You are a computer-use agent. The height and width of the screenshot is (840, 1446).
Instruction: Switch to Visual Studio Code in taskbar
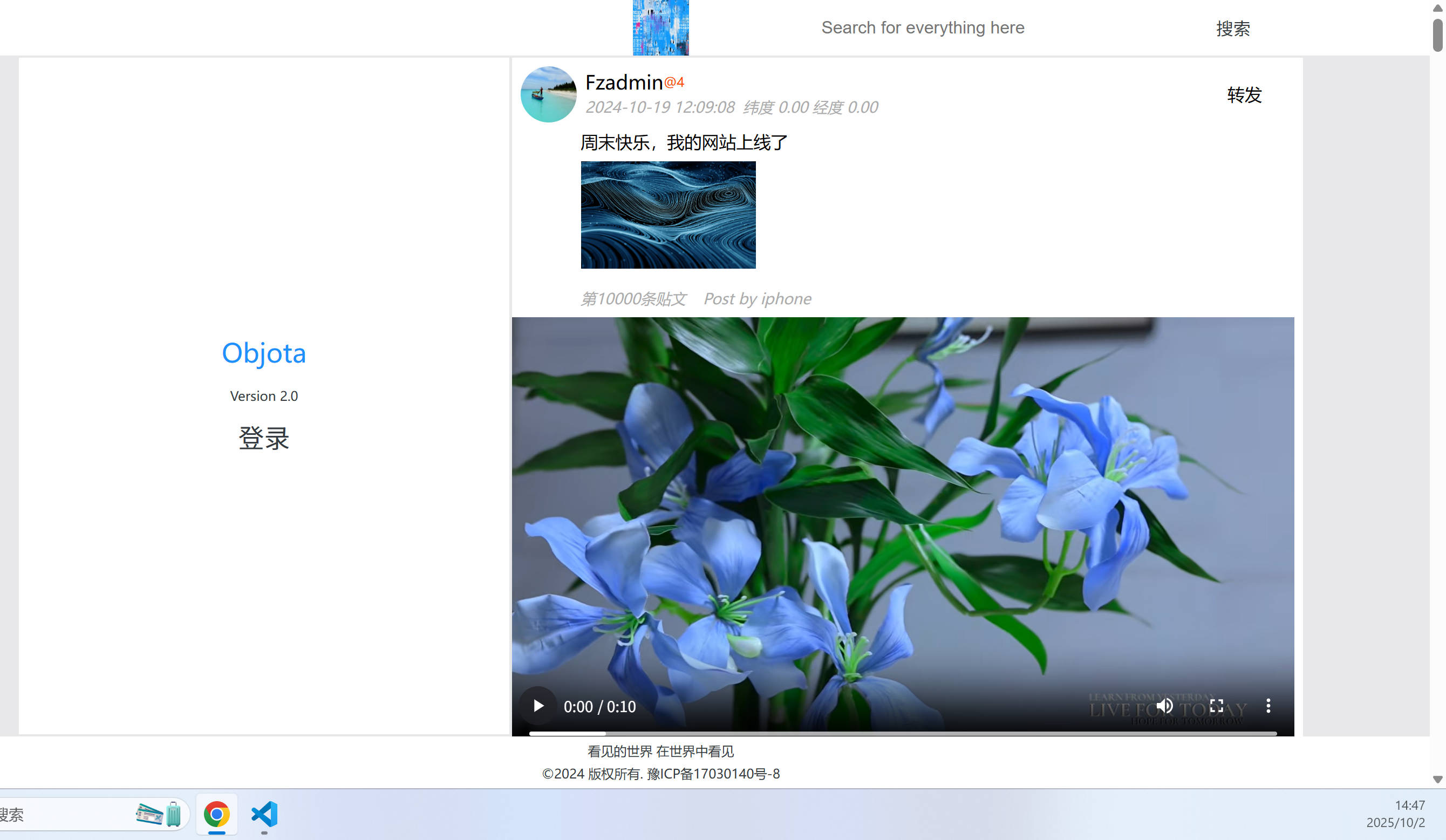tap(264, 814)
